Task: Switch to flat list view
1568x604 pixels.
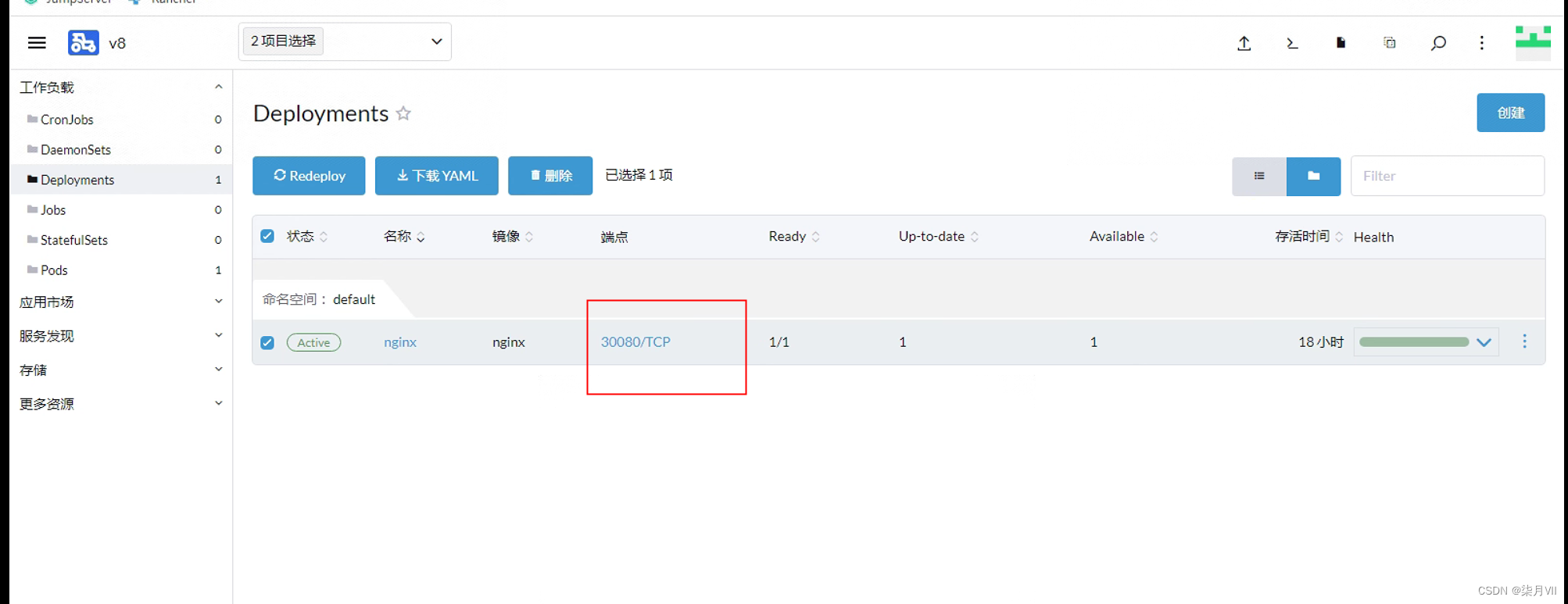Action: pyautogui.click(x=1259, y=176)
